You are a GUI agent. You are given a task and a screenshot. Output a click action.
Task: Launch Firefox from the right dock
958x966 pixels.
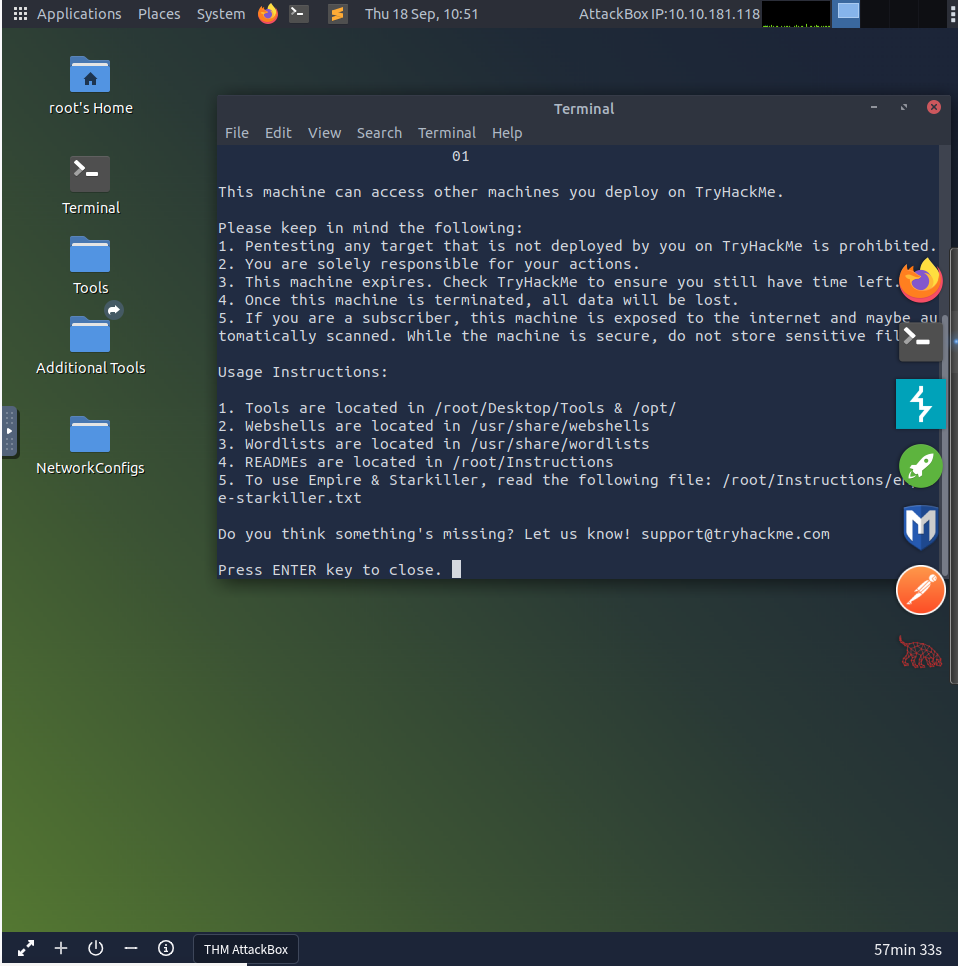(920, 281)
